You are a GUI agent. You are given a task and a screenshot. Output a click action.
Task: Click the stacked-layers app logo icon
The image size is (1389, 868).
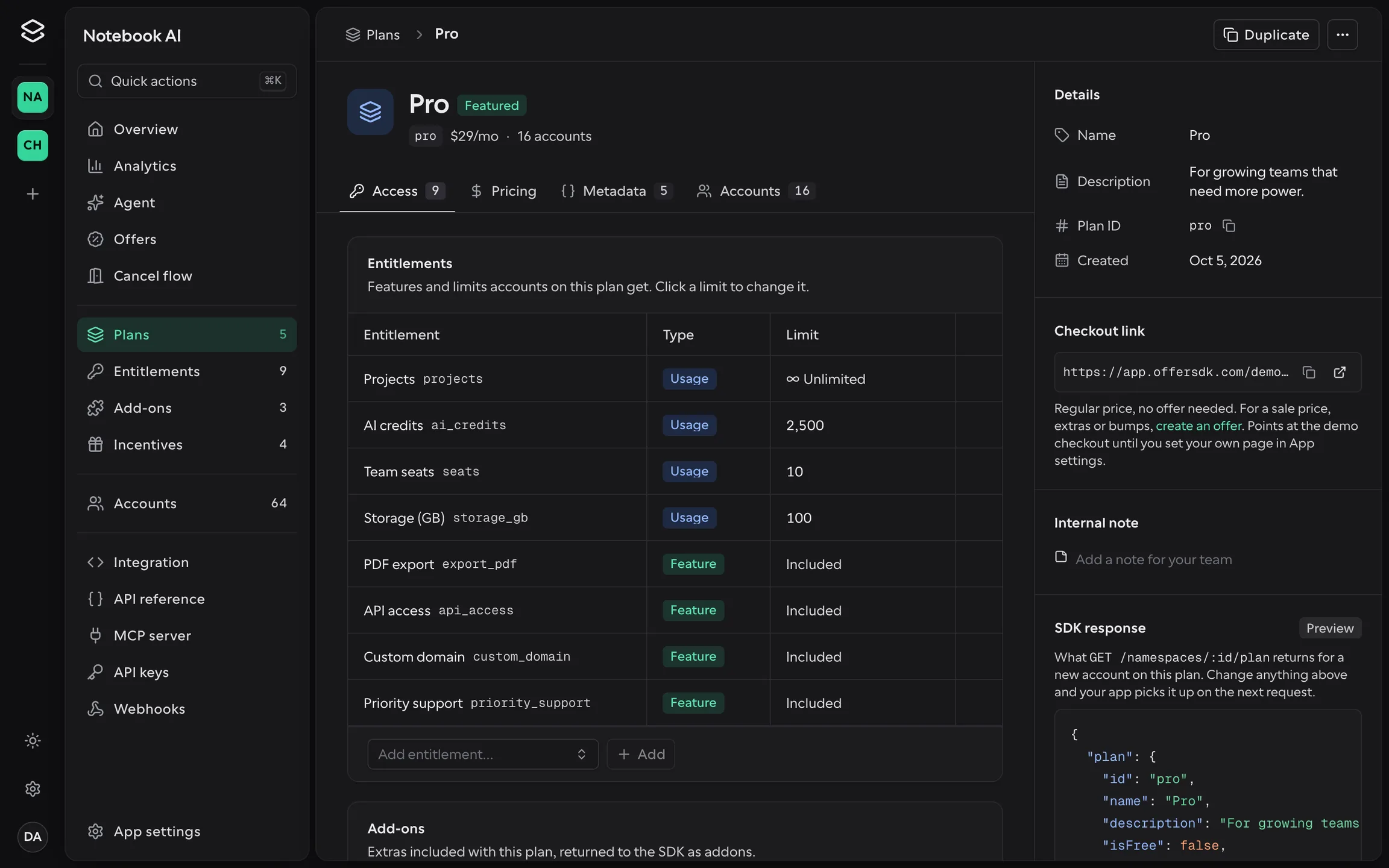(x=33, y=31)
